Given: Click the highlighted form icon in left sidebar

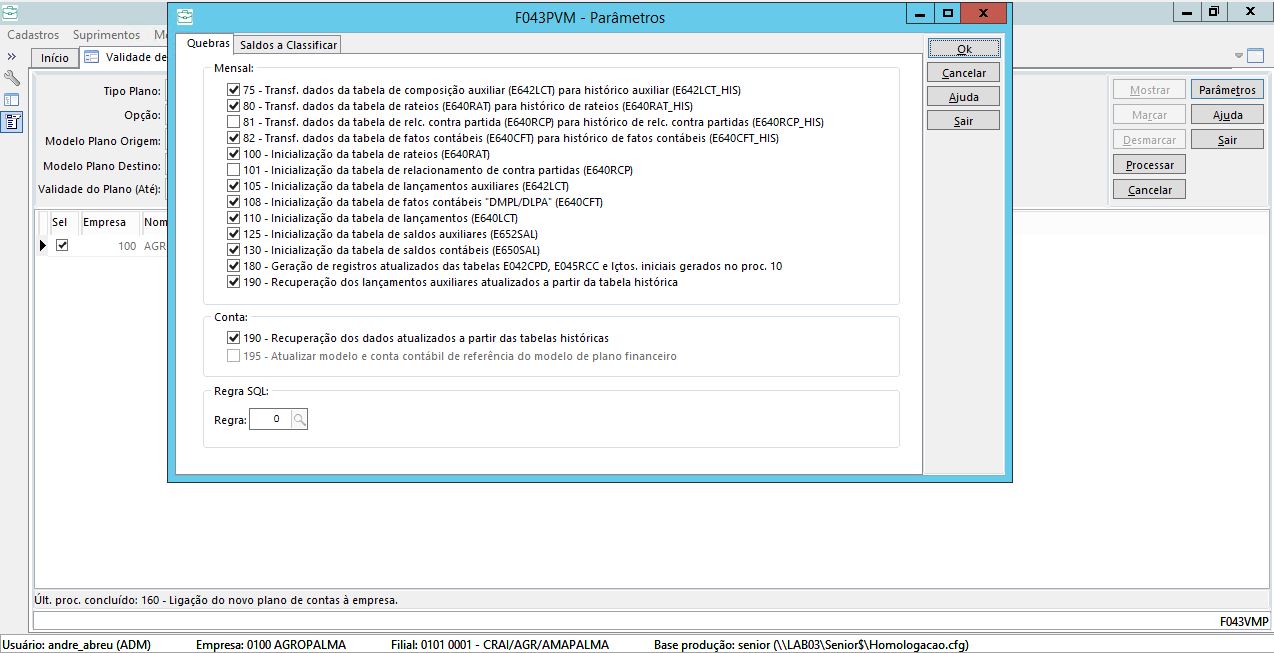Looking at the screenshot, I should coord(12,122).
